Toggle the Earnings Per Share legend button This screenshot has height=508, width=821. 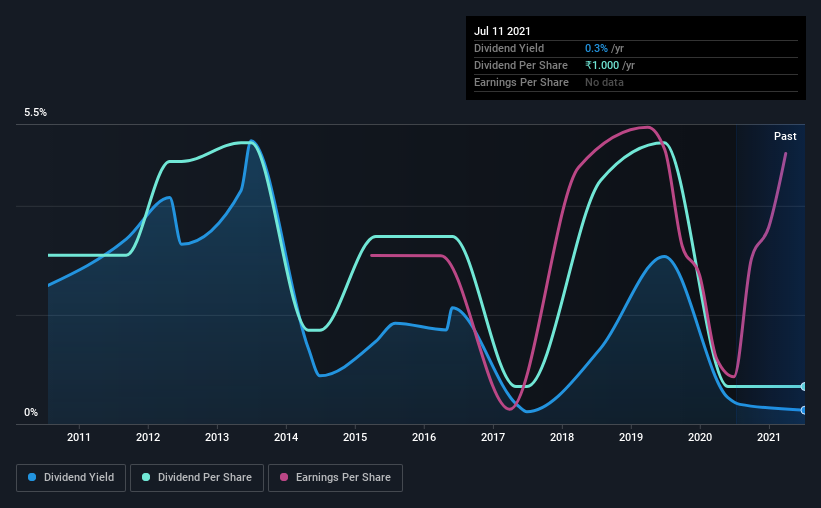(335, 478)
